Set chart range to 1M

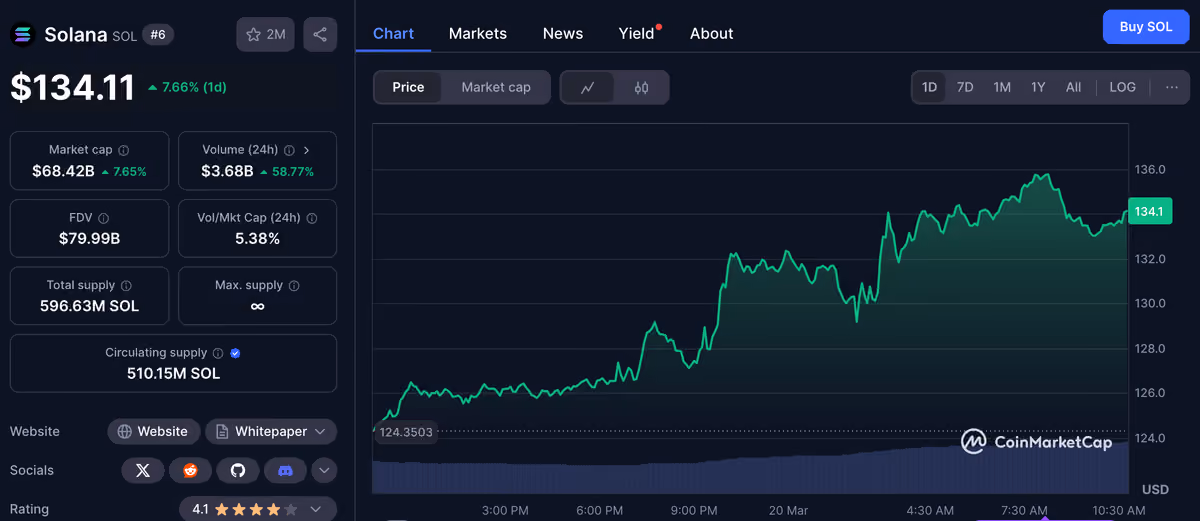pos(1002,87)
